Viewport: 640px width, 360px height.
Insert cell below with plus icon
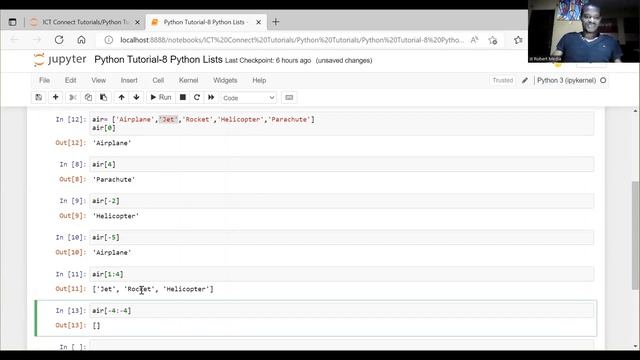(x=56, y=98)
